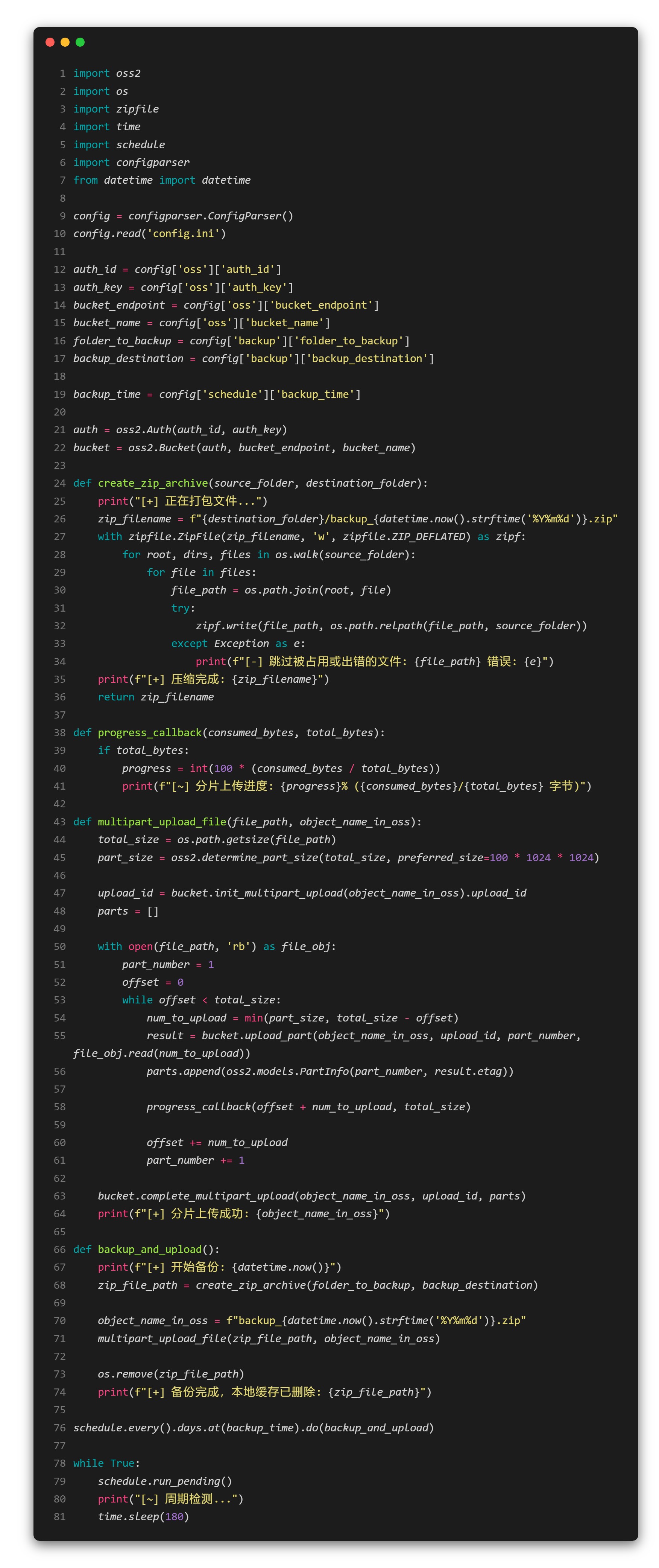
Task: Click 'bucket_endpoint' string on line 14
Action: point(321,305)
